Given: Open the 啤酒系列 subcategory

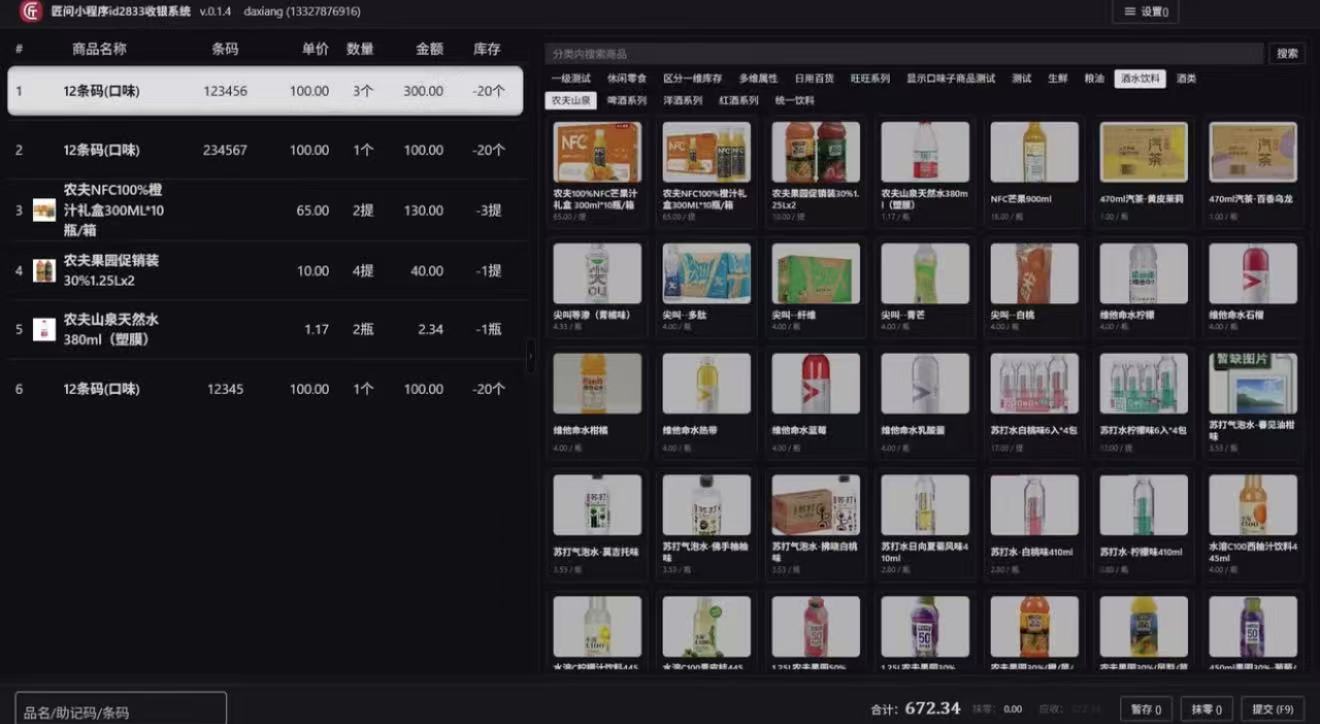Looking at the screenshot, I should click(x=627, y=101).
